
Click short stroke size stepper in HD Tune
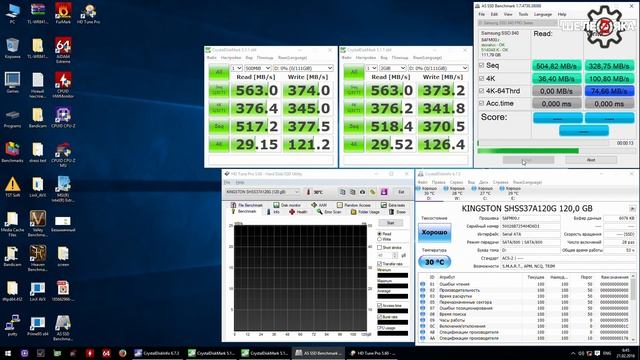coord(395,255)
